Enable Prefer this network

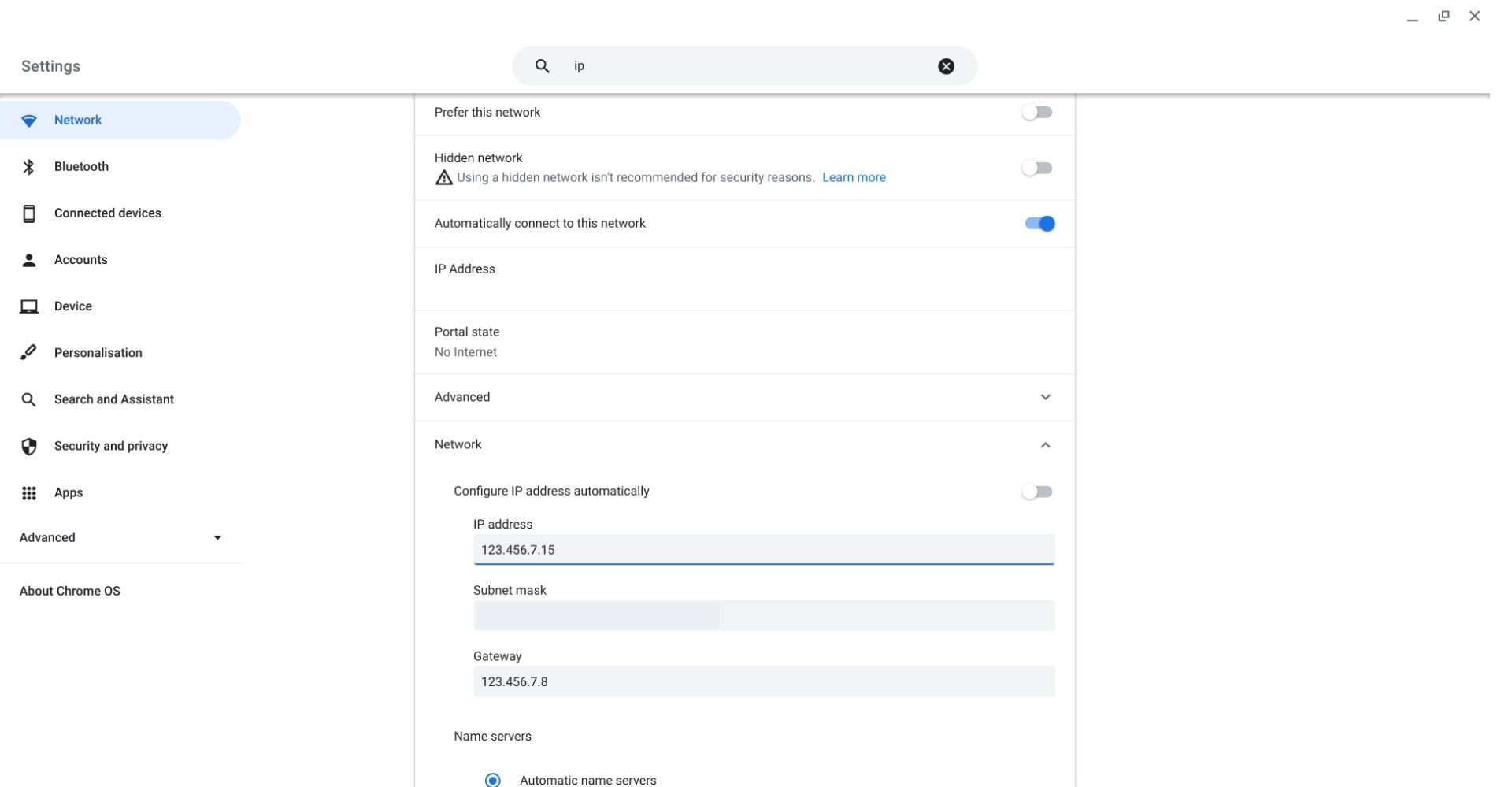1036,112
